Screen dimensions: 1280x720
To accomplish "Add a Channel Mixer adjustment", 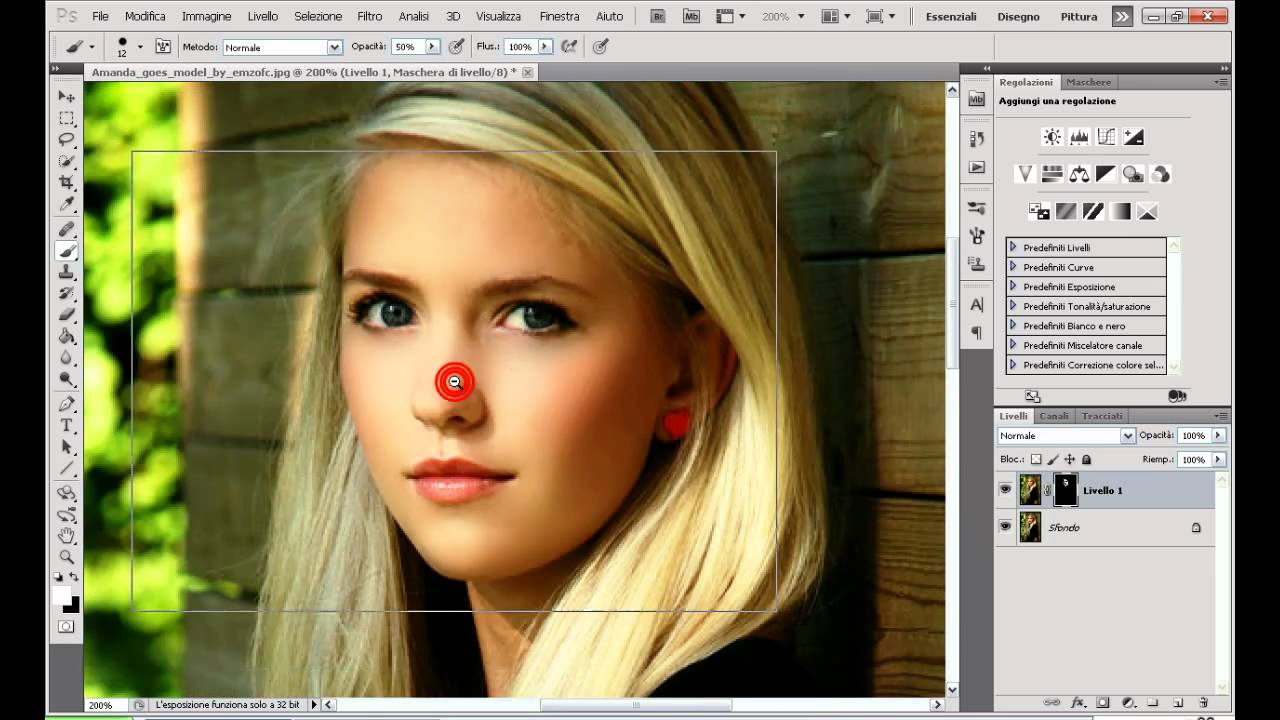I will point(1160,174).
